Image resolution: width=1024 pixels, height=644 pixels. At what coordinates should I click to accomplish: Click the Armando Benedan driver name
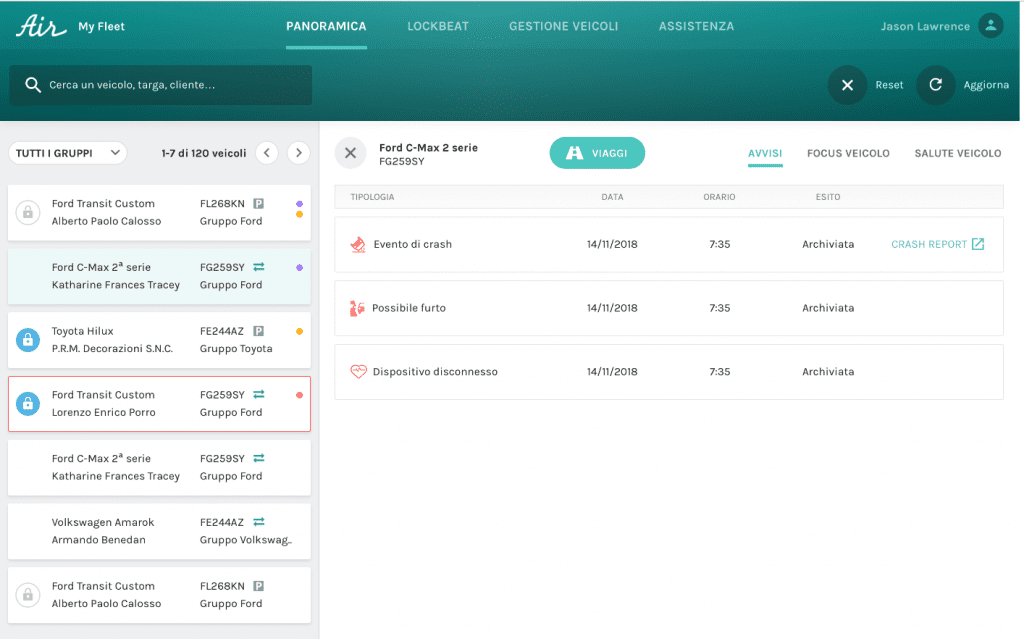coord(99,539)
